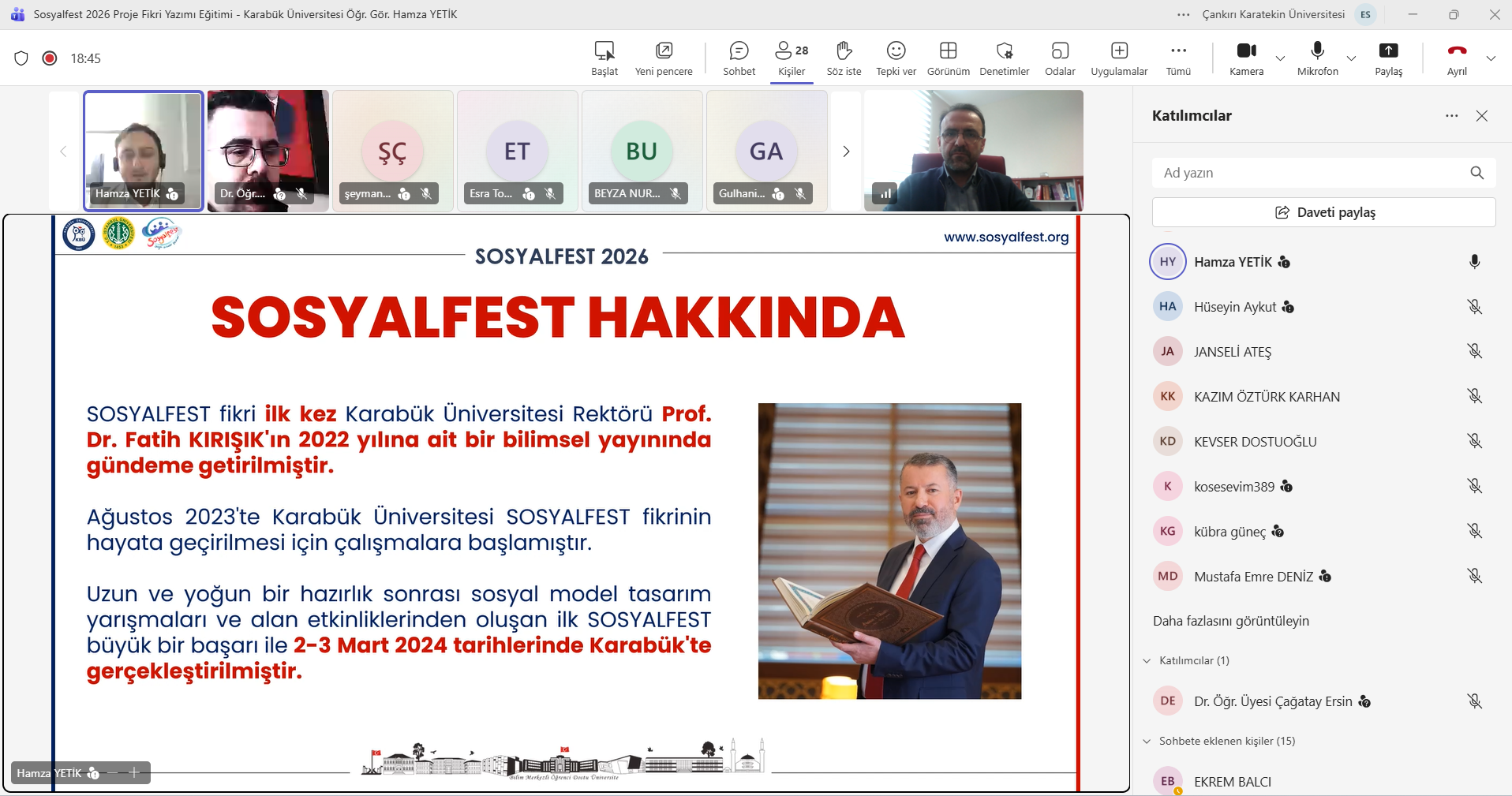Click Daha fazlasını görüntüleyin link
This screenshot has width=1512, height=796.
tap(1230, 621)
